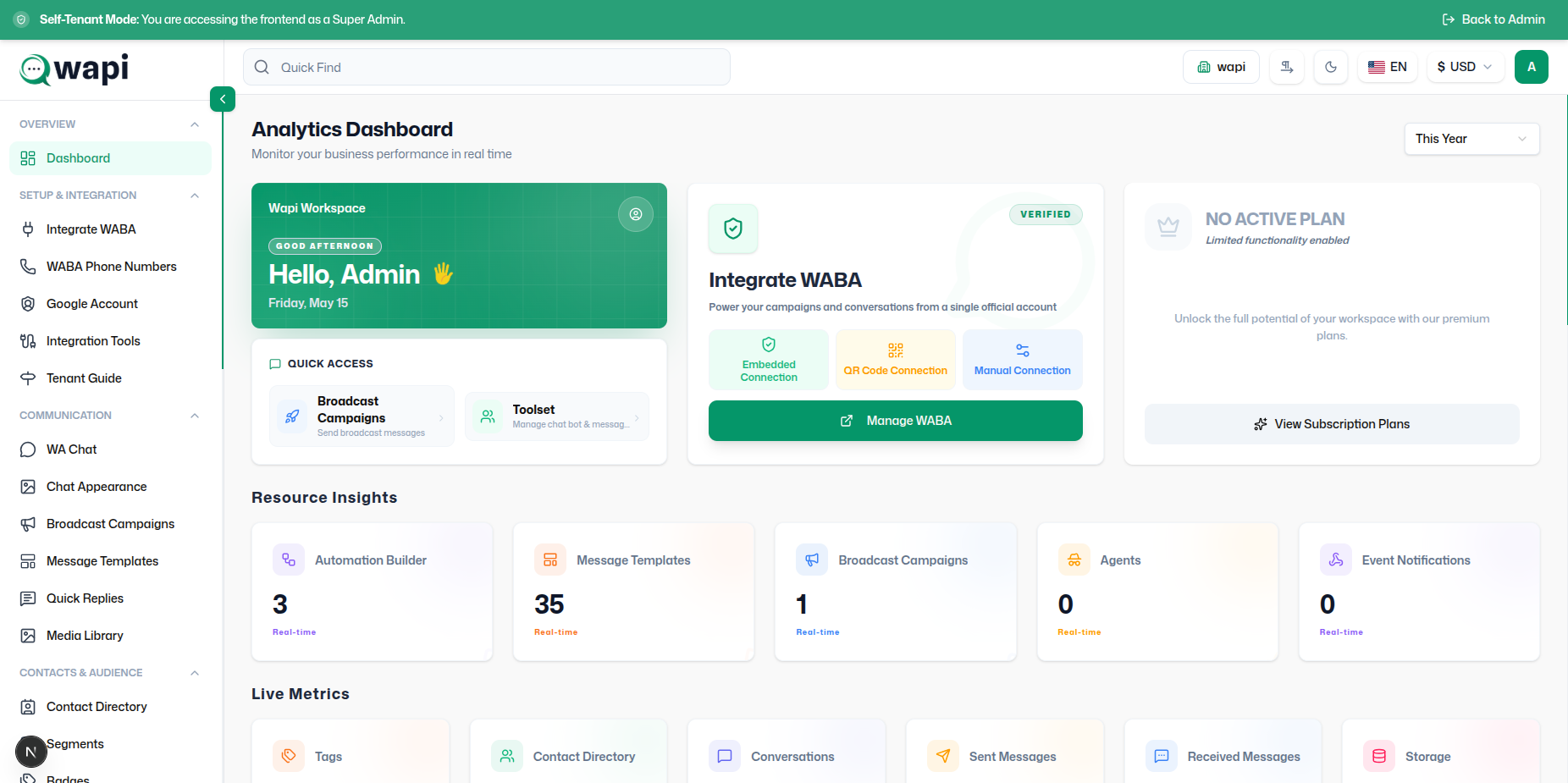The image size is (1568, 783).
Task: Click the profile icon in Wapi Workspace card
Action: click(x=636, y=214)
